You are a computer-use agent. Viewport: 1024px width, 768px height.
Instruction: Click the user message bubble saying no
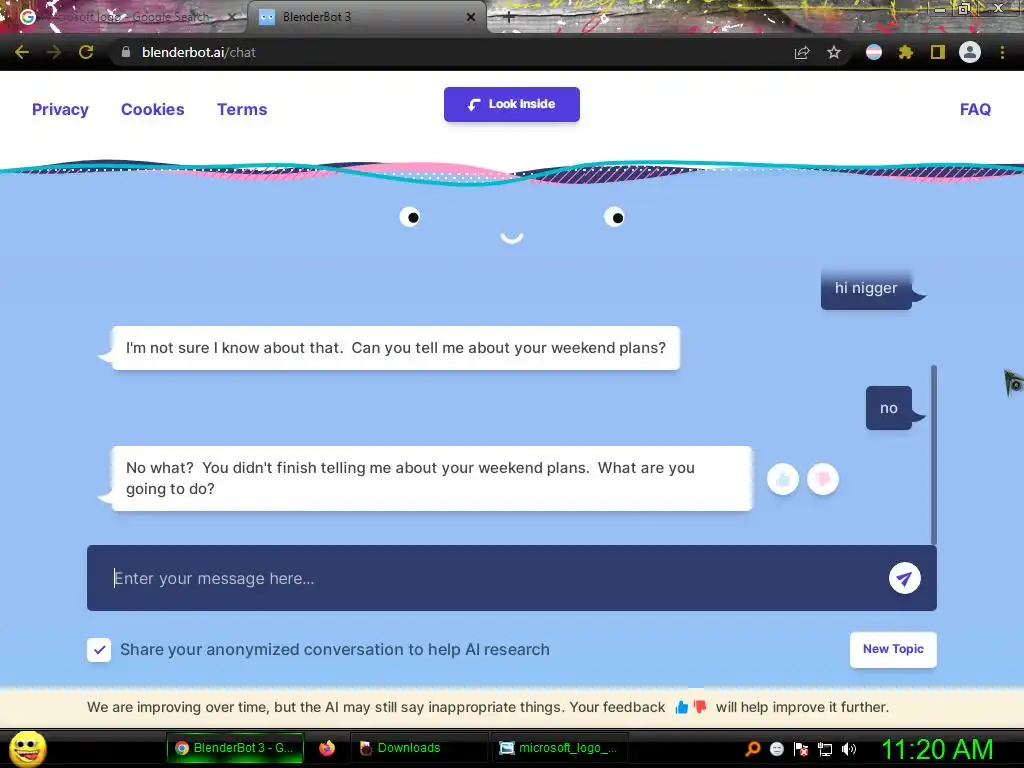tap(889, 408)
